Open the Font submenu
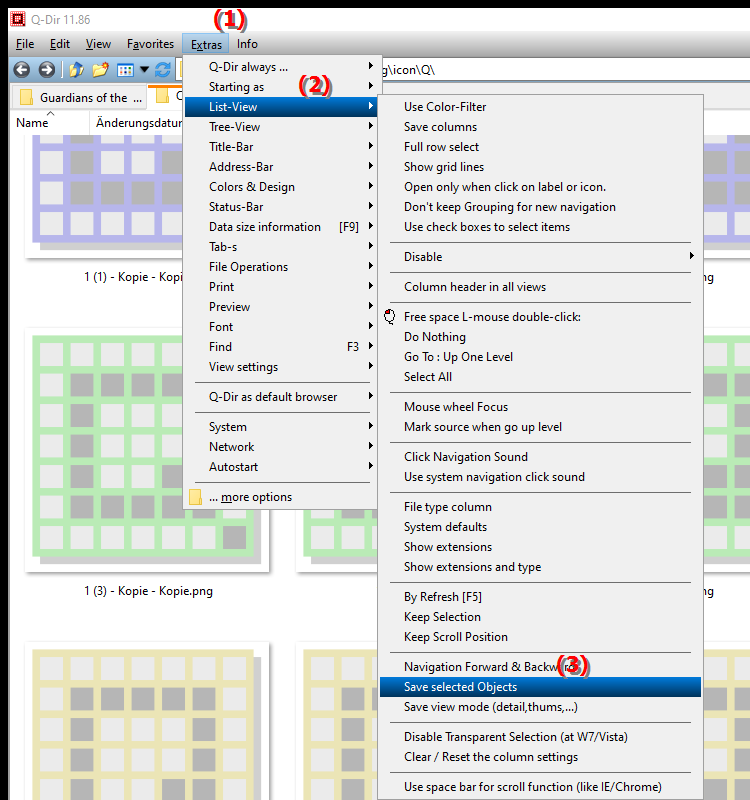The height and width of the screenshot is (800, 750). [x=281, y=327]
